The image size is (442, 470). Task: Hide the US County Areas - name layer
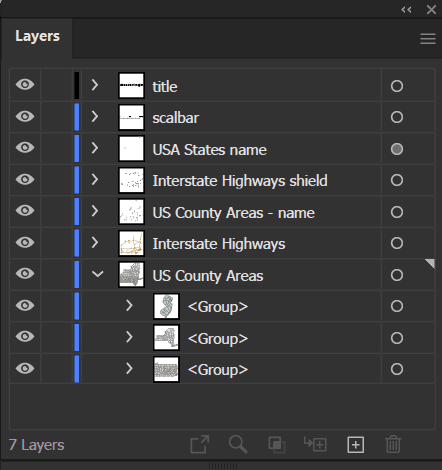point(25,211)
